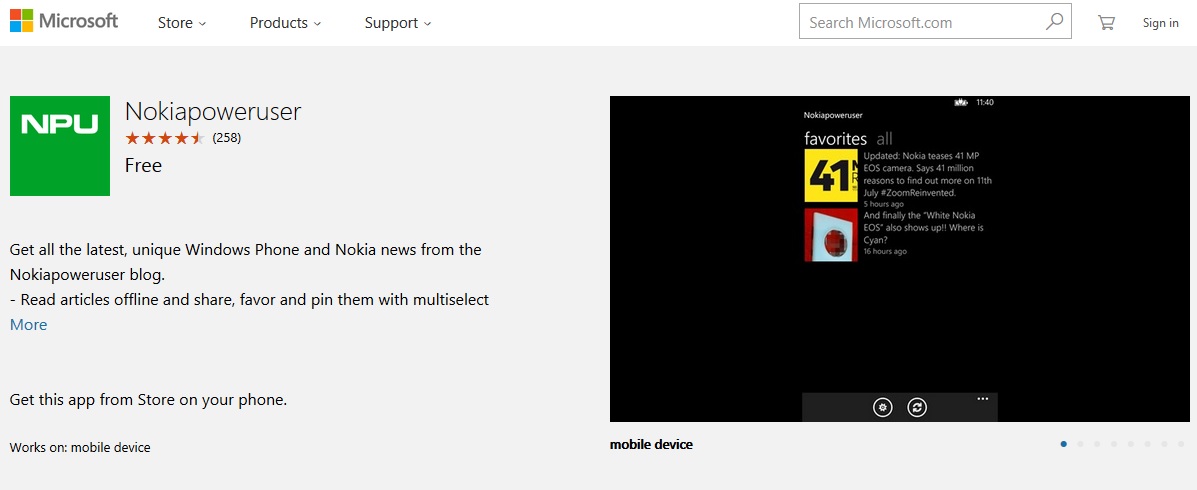This screenshot has width=1197, height=490.
Task: Expand the Products dropdown menu
Action: (285, 23)
